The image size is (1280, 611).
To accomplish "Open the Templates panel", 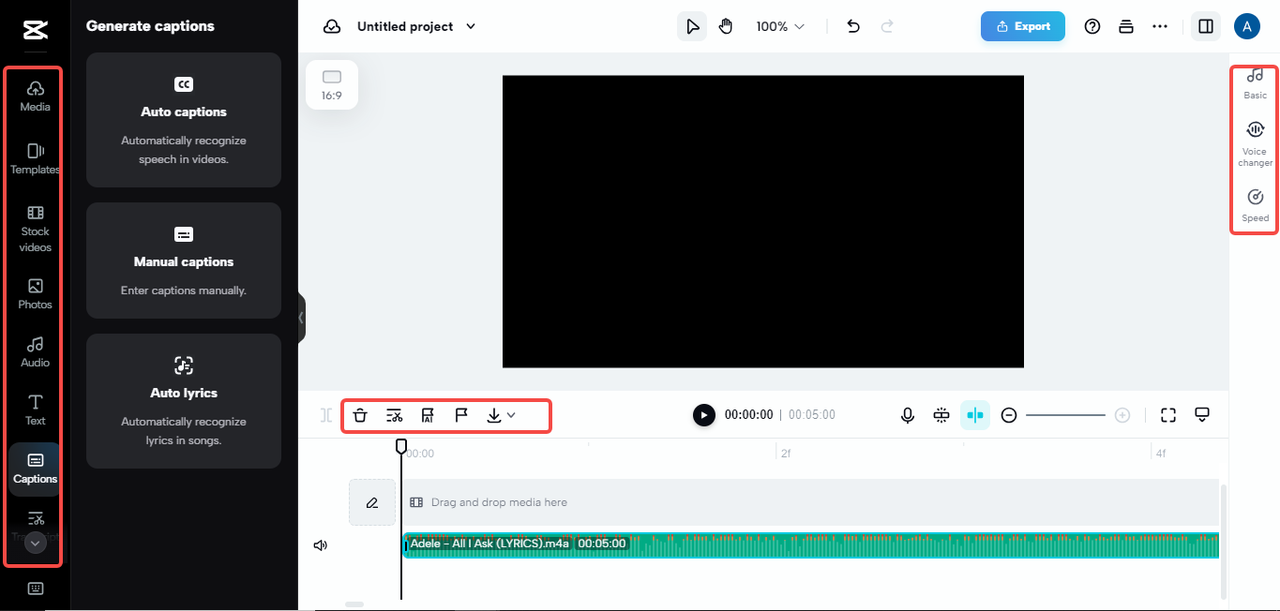I will coord(35,158).
